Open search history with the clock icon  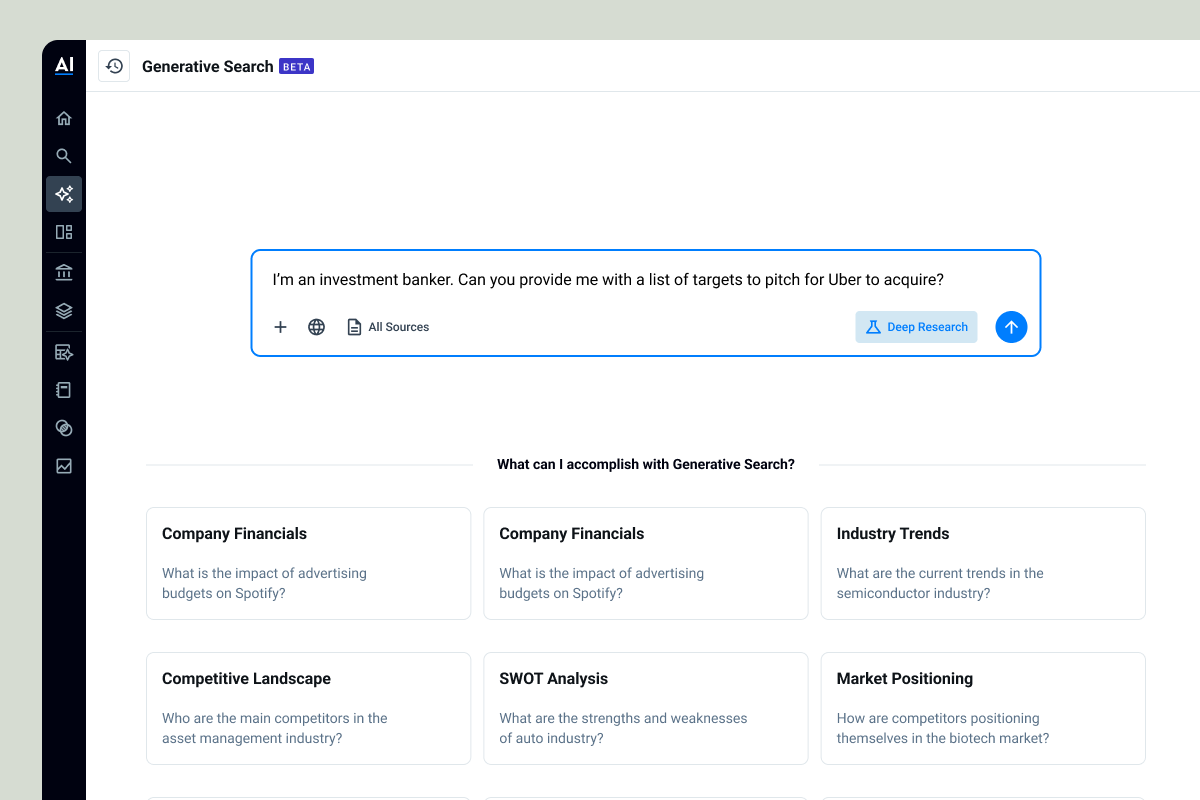pos(114,66)
